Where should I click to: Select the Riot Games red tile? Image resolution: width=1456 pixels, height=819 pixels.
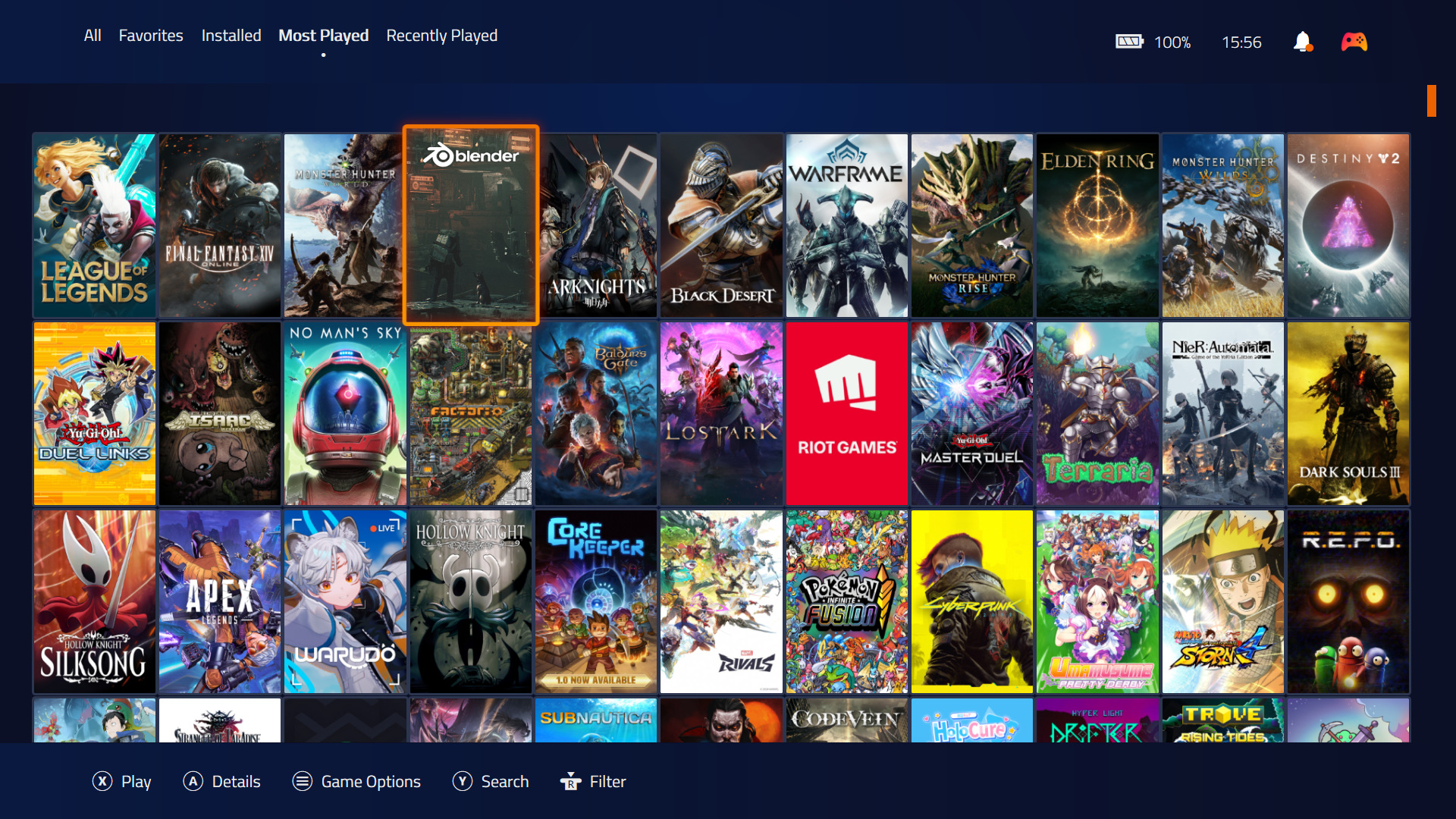point(847,413)
